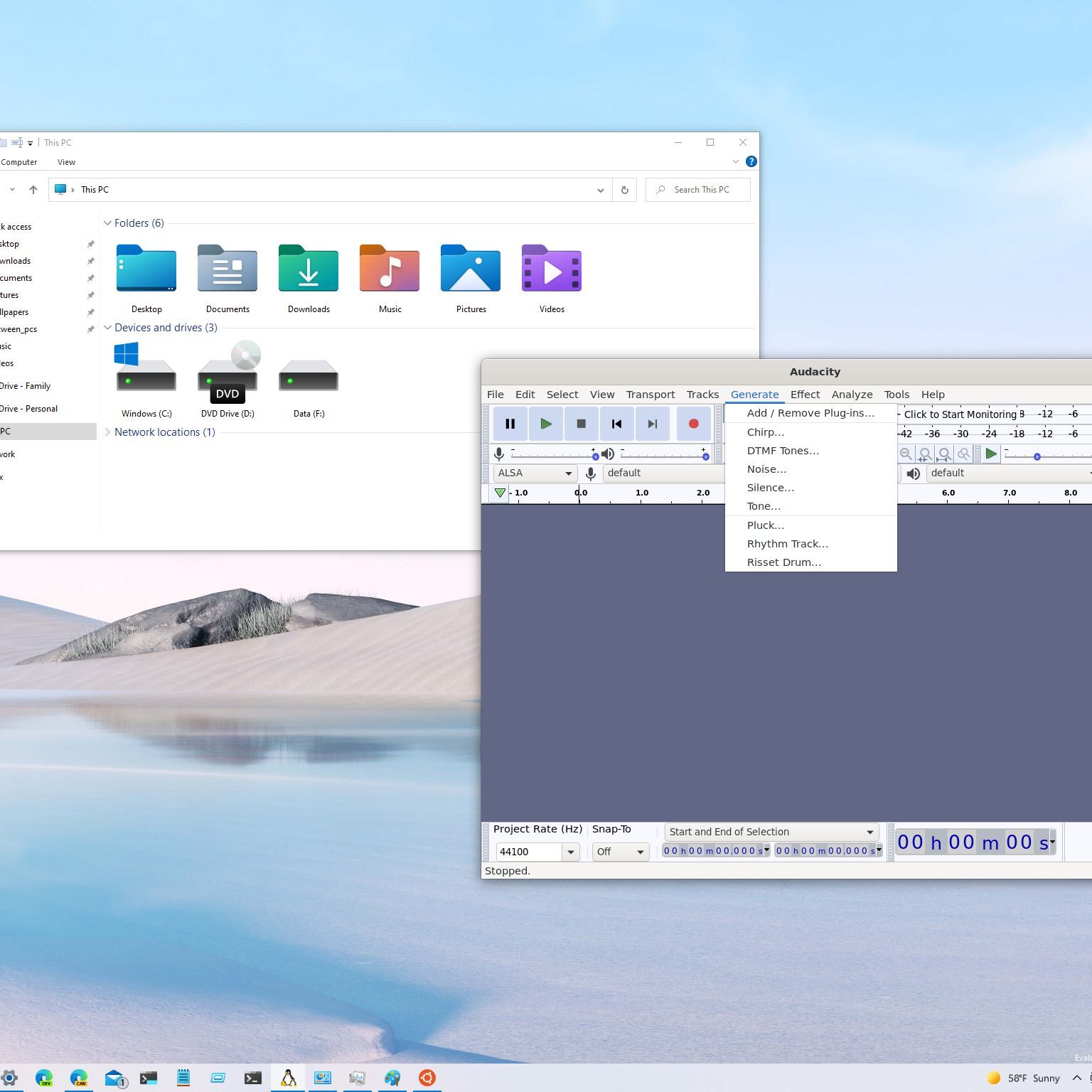The width and height of the screenshot is (1092, 1092).
Task: Choose Add / Remove Plug-ins from Generate menu
Action: 810,413
